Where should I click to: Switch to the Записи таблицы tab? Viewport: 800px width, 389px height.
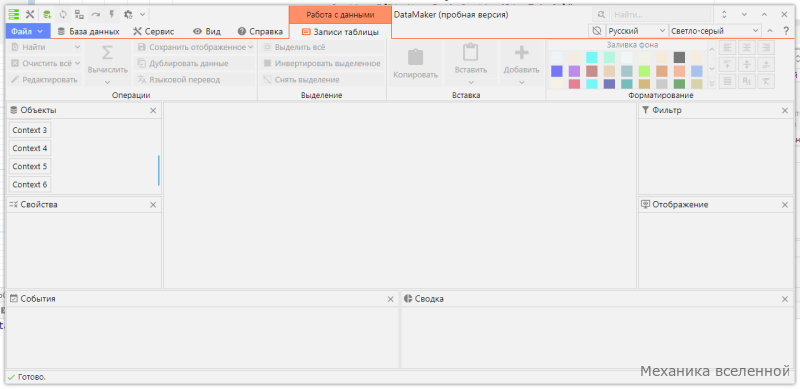[x=340, y=32]
